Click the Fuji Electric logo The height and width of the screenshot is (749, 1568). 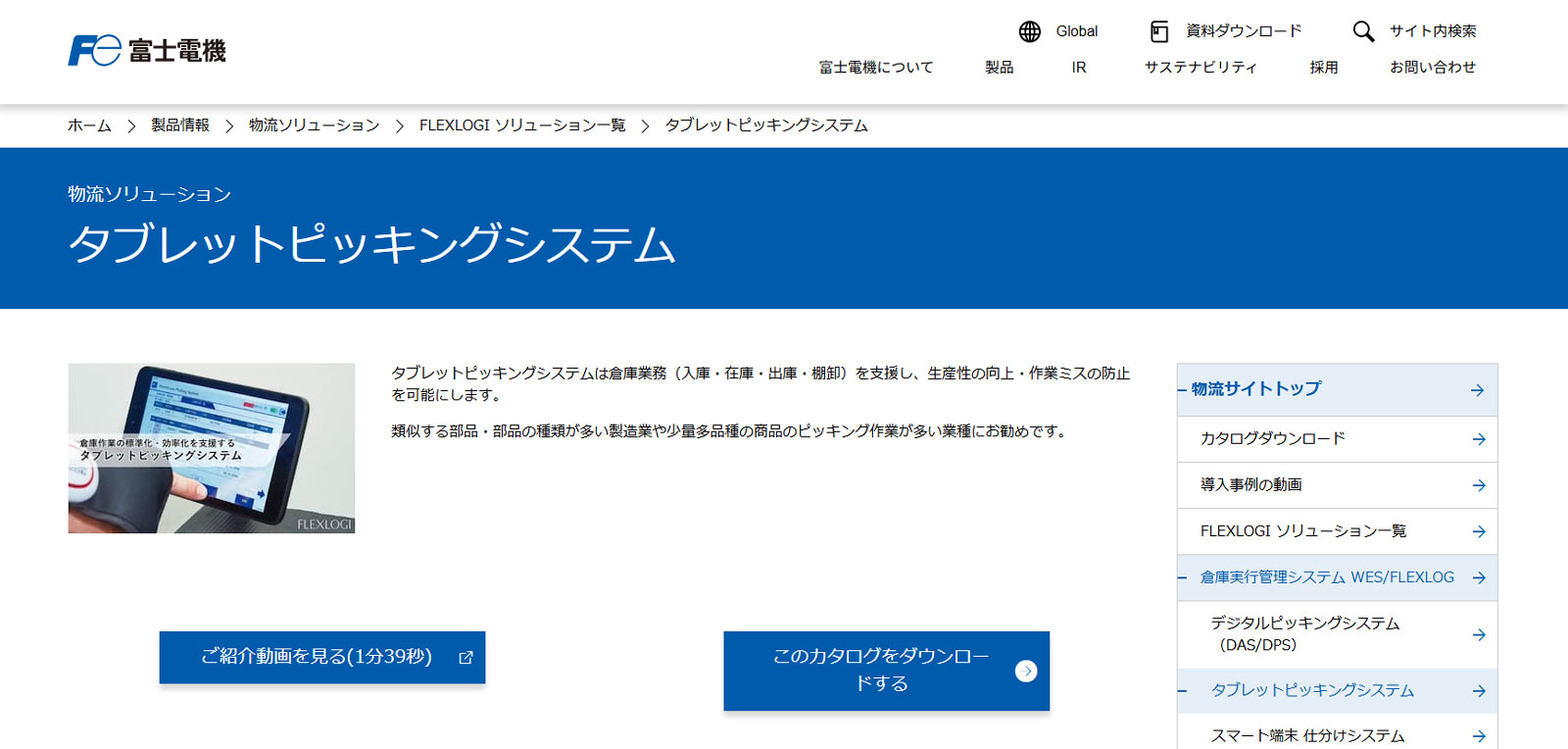click(x=147, y=50)
